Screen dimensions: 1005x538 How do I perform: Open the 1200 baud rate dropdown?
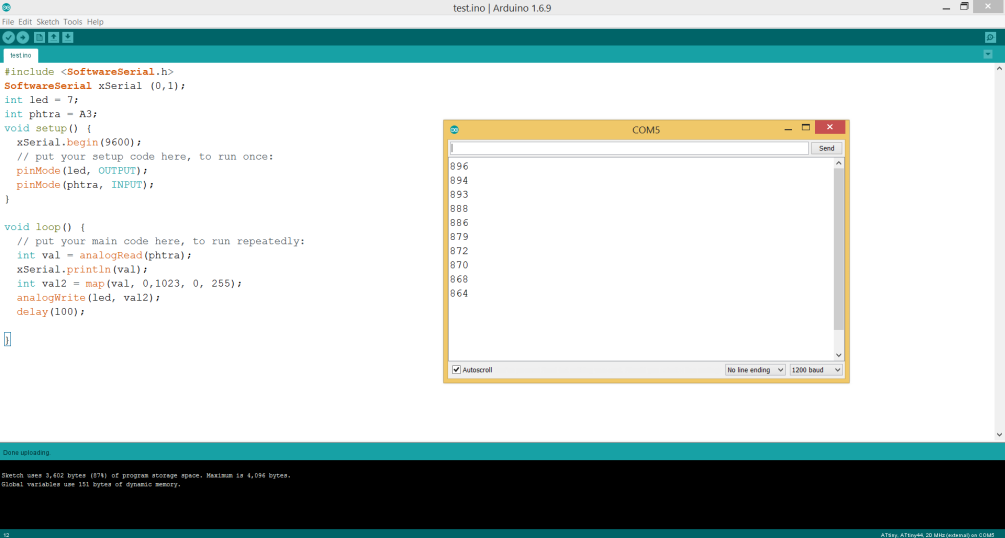pos(816,370)
